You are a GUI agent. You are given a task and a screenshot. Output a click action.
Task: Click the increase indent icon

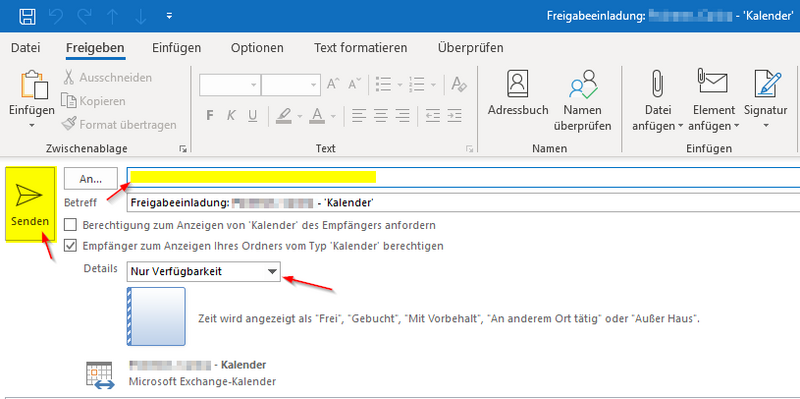pos(455,116)
